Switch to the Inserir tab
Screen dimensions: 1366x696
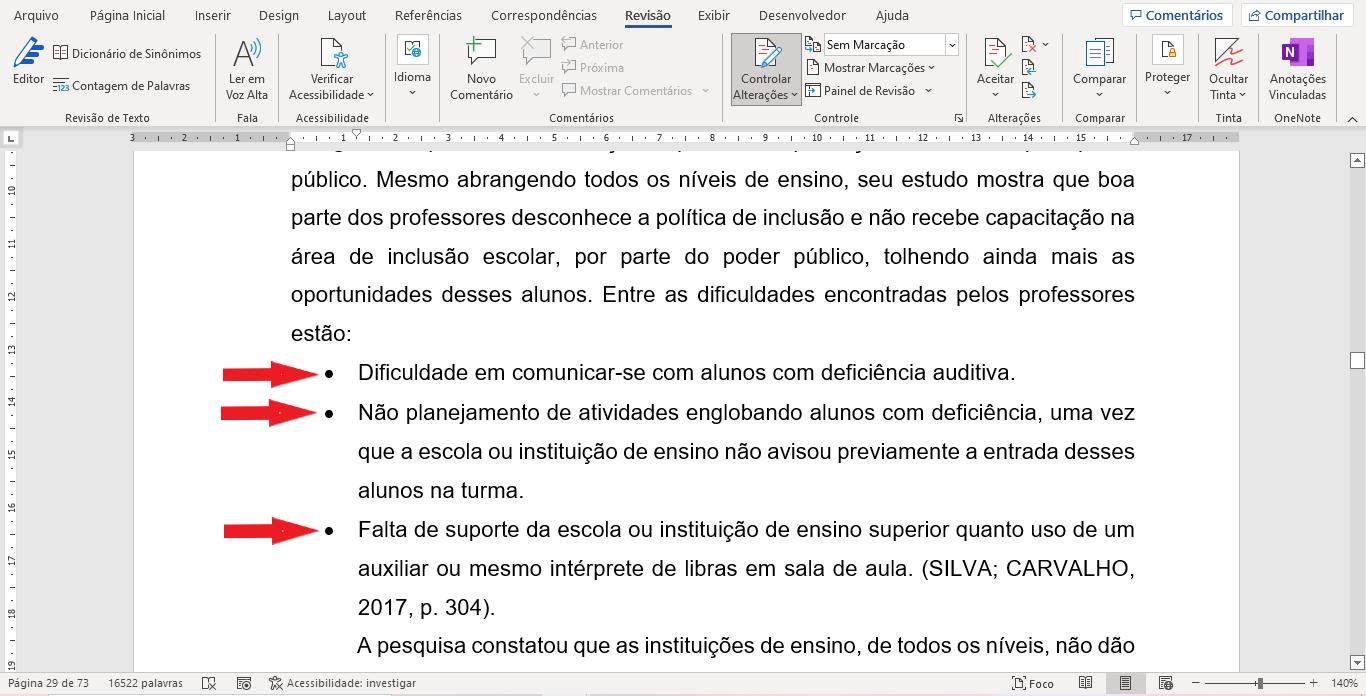213,15
